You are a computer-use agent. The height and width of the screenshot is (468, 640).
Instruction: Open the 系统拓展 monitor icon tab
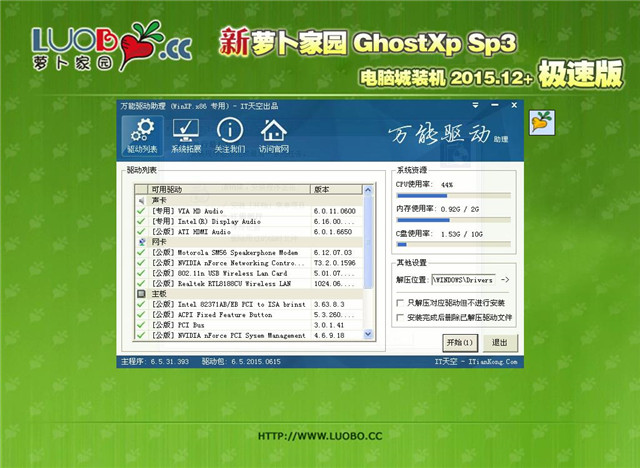[x=186, y=135]
